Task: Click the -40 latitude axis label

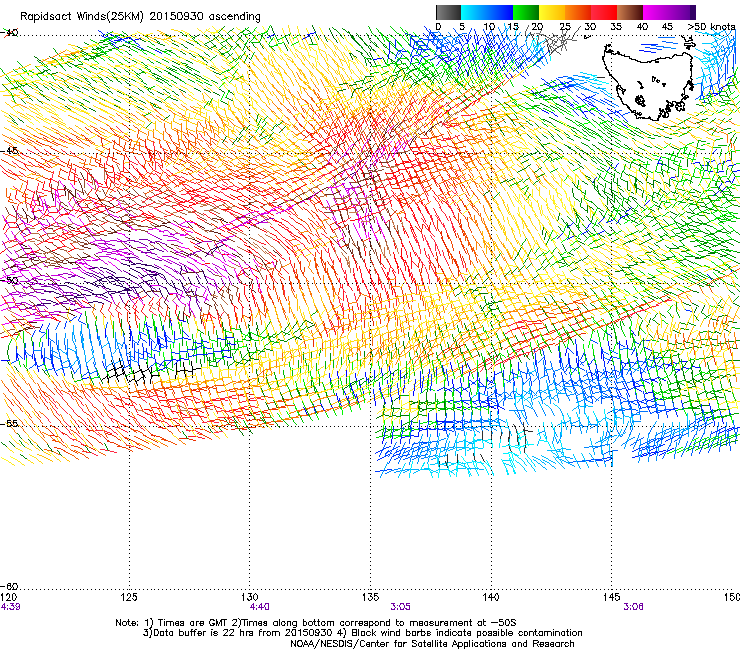Action: click(x=9, y=33)
